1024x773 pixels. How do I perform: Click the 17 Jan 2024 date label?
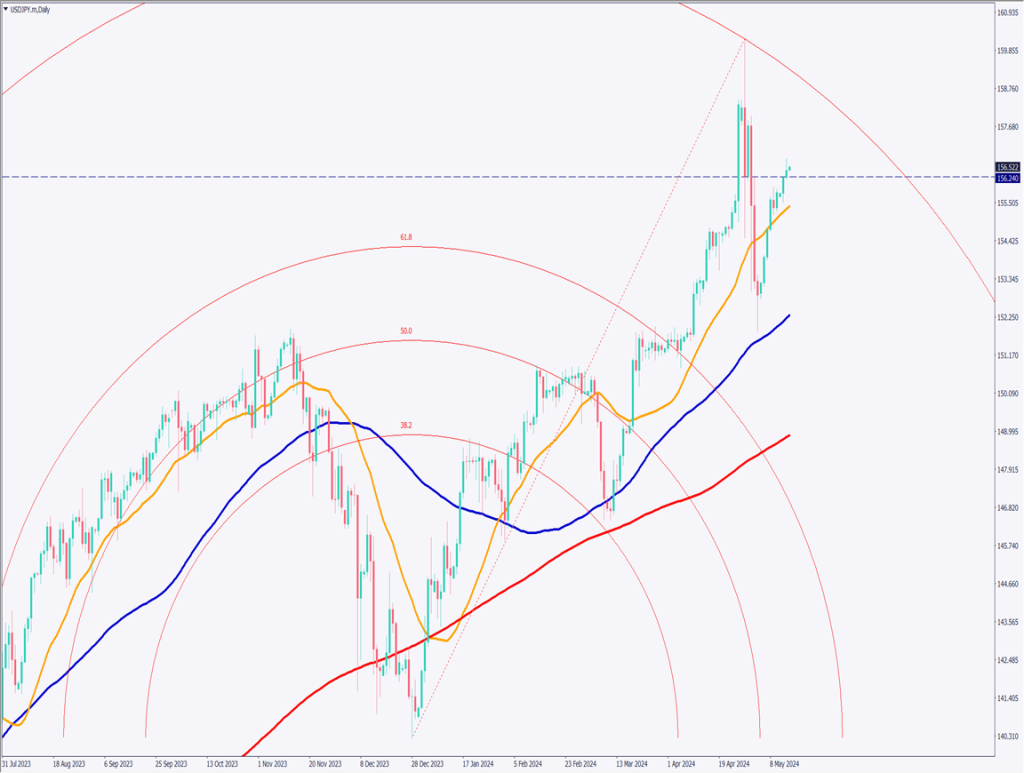pos(474,763)
